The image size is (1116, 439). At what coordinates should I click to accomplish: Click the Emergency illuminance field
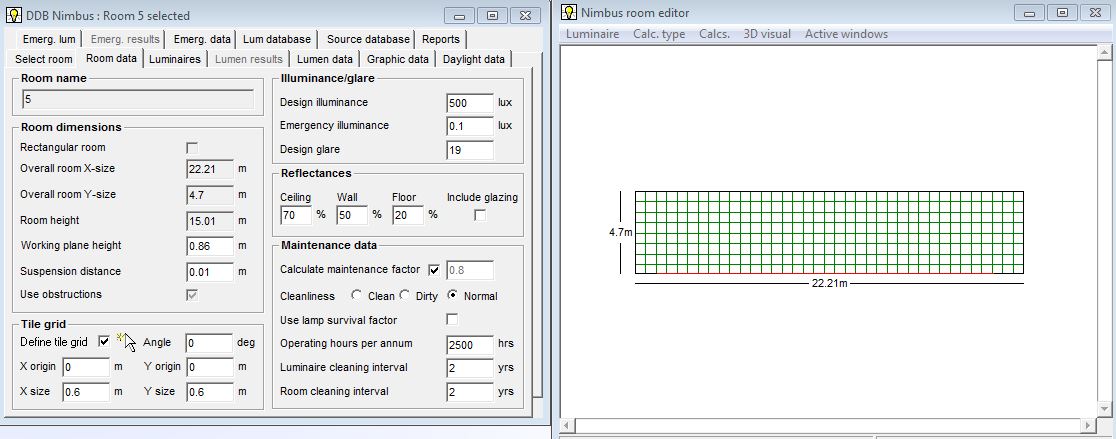[470, 126]
